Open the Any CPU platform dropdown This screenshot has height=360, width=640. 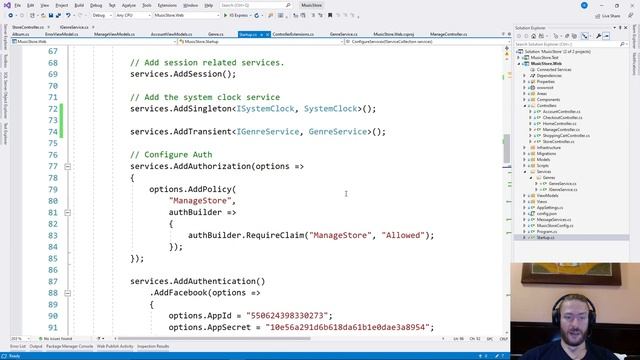click(133, 16)
